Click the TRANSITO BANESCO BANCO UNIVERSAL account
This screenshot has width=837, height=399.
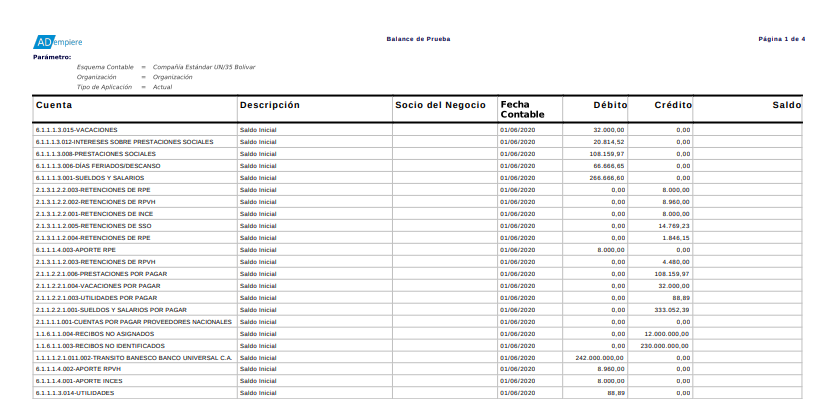point(134,358)
